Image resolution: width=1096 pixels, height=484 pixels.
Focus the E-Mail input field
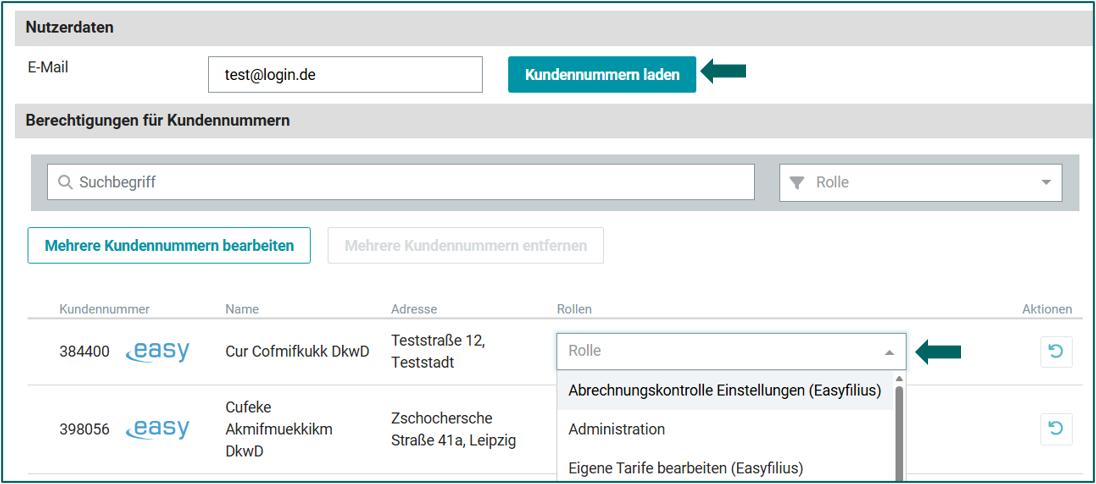345,74
